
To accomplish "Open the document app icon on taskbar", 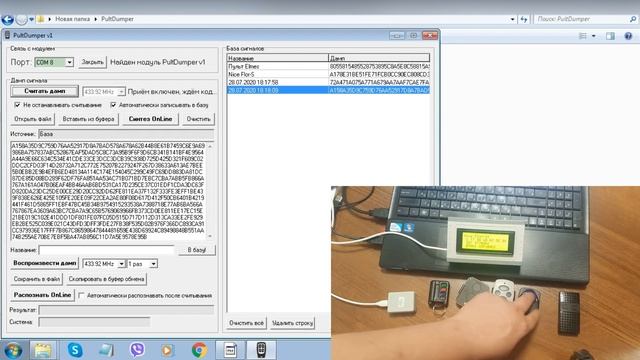I will 230,350.
